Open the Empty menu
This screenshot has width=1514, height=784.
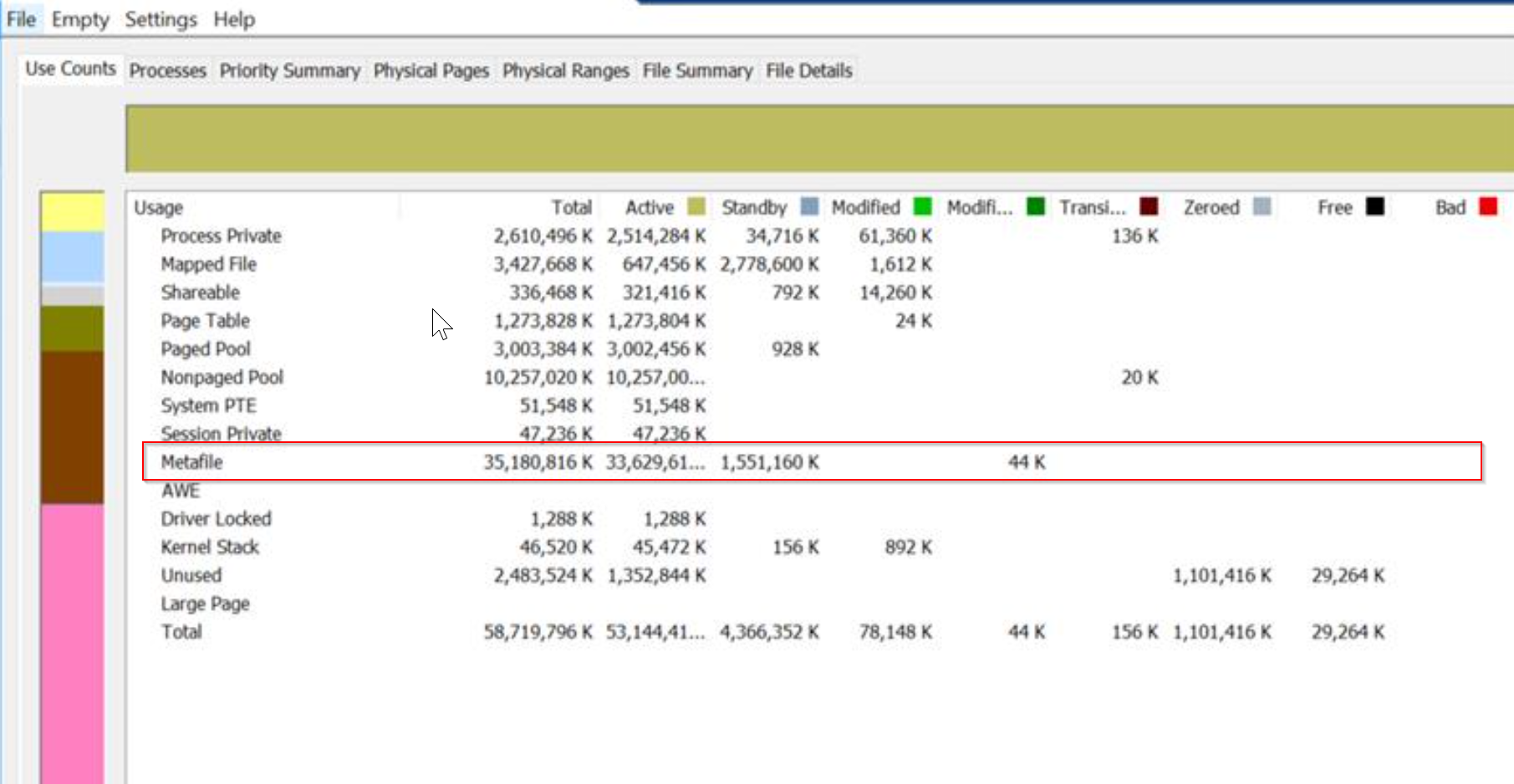(80, 19)
